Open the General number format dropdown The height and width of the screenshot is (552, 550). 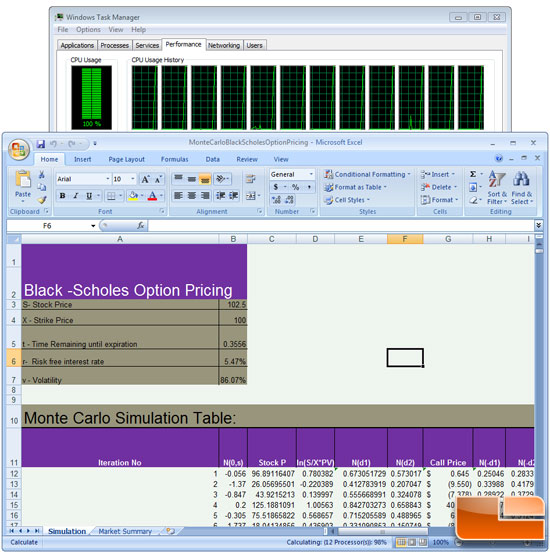pos(311,174)
